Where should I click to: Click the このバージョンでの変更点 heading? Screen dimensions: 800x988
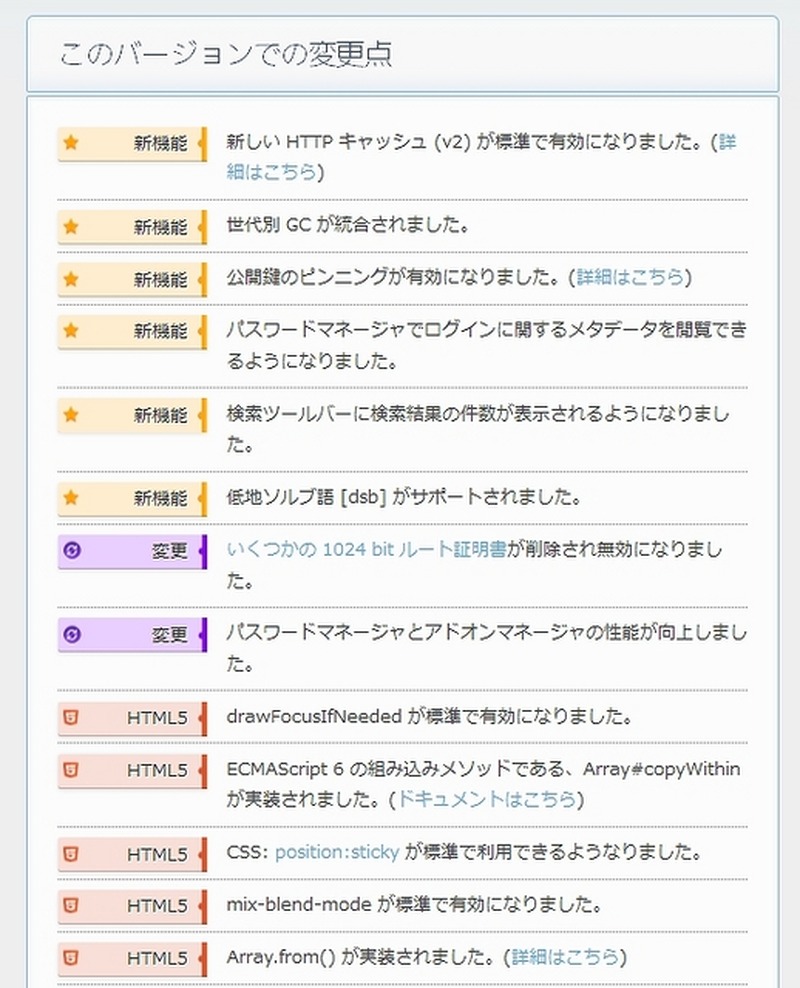(x=225, y=54)
